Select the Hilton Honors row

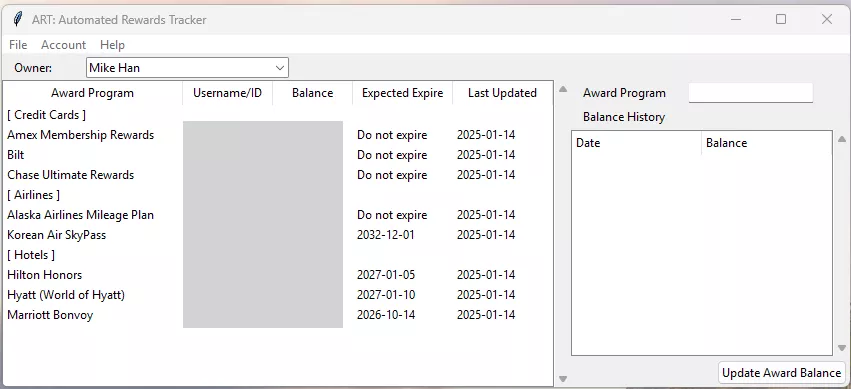tap(277, 275)
